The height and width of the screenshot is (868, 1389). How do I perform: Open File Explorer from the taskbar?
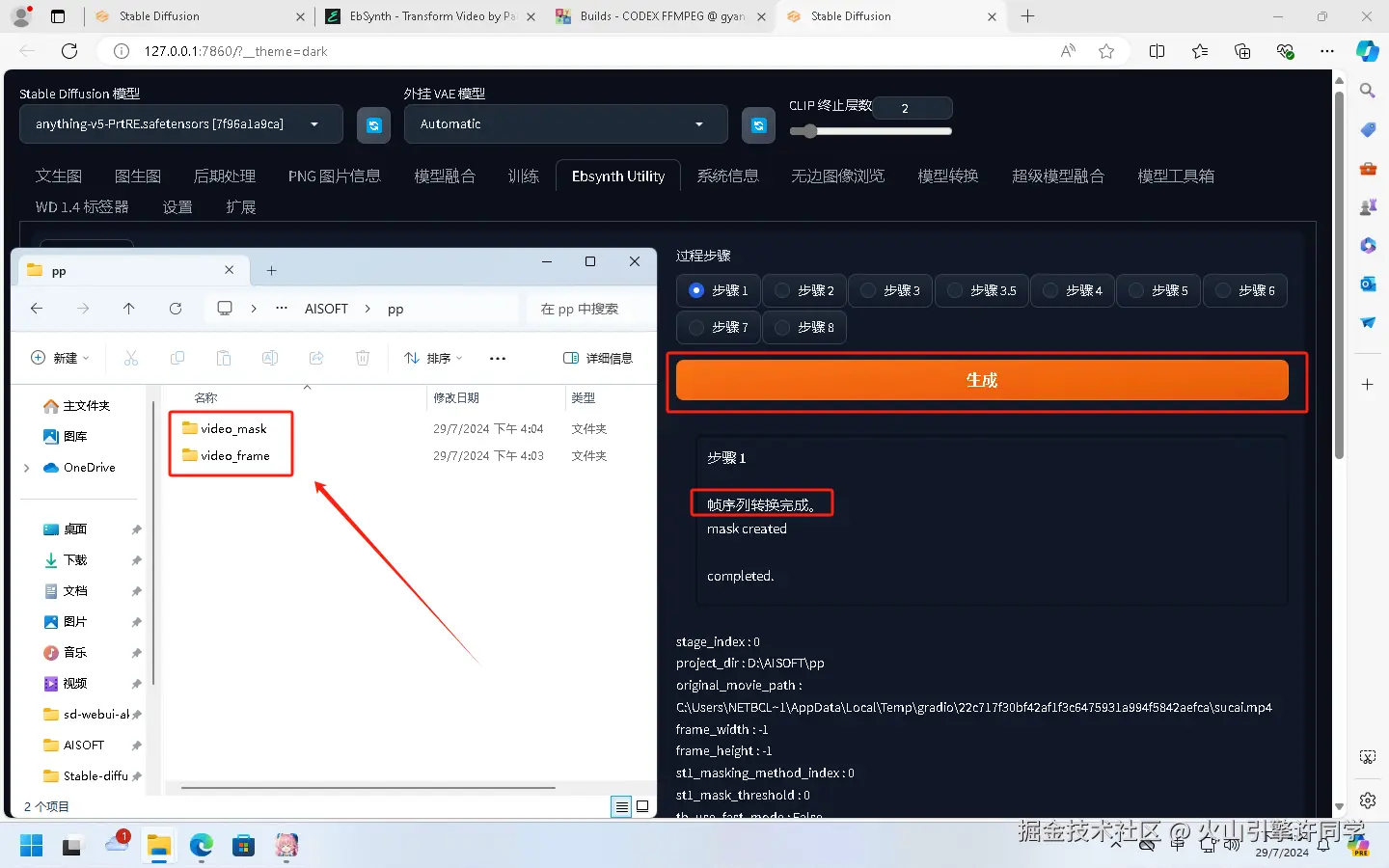tap(158, 846)
